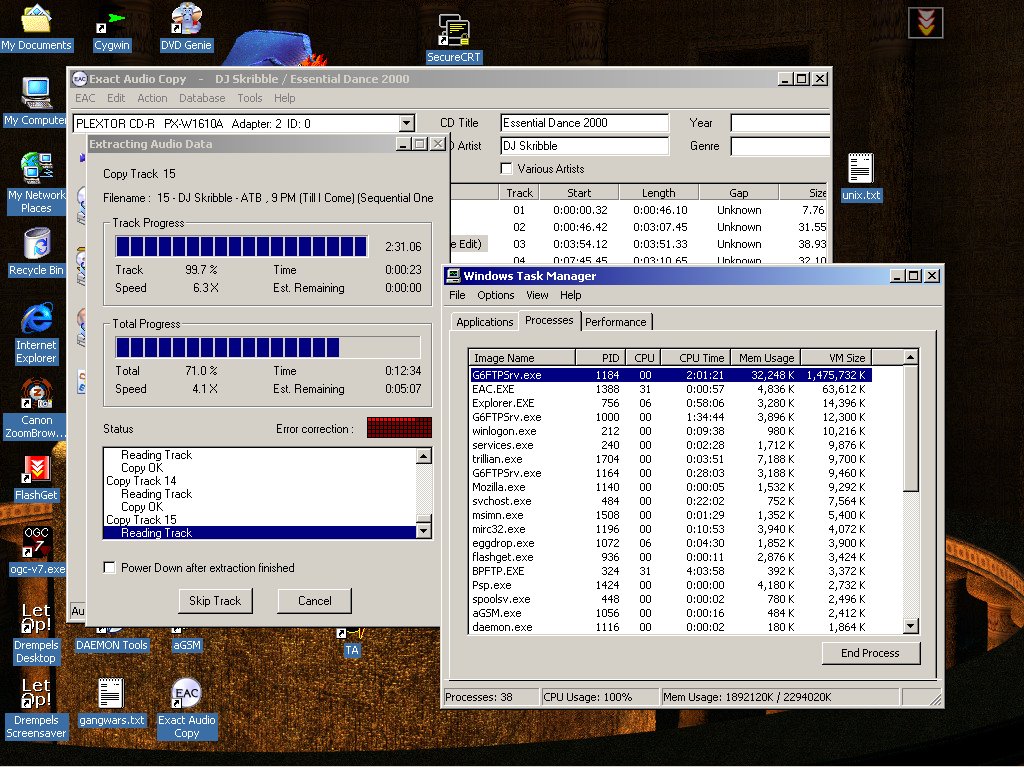
Task: Open the Internet Explorer desktop icon
Action: [36, 320]
